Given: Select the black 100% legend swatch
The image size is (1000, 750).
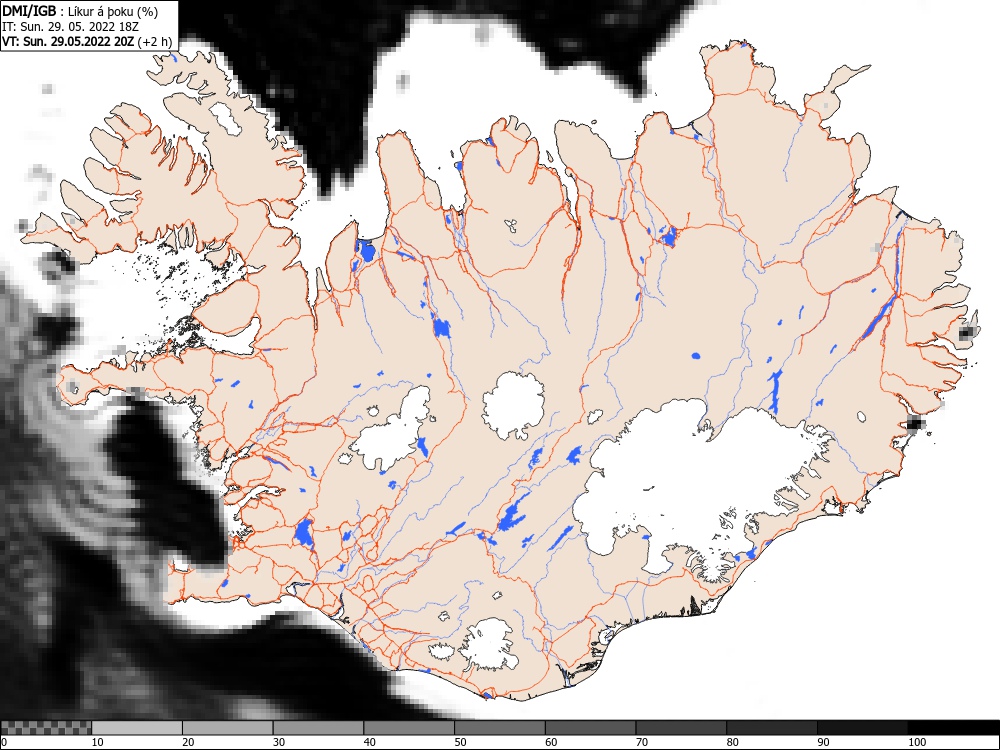Looking at the screenshot, I should 953,728.
